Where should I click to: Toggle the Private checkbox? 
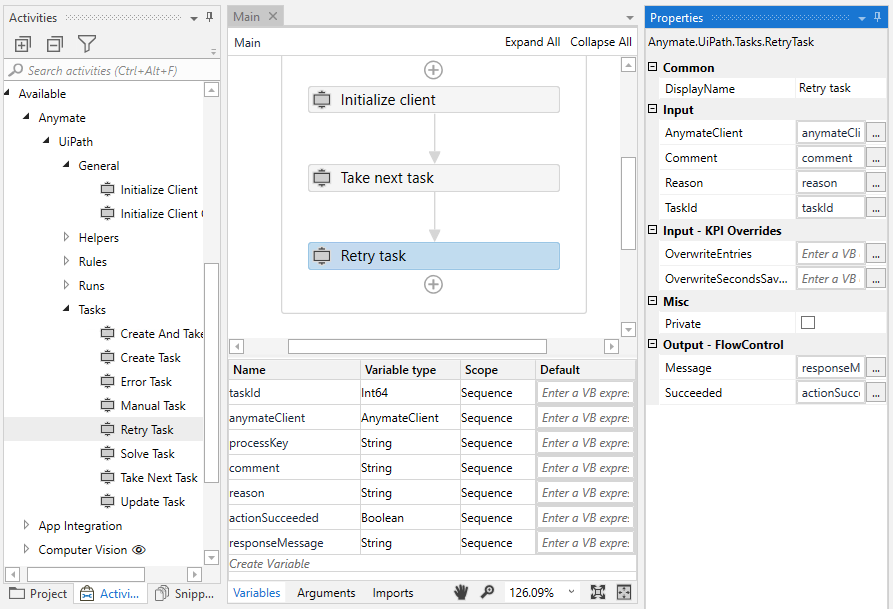[x=808, y=323]
